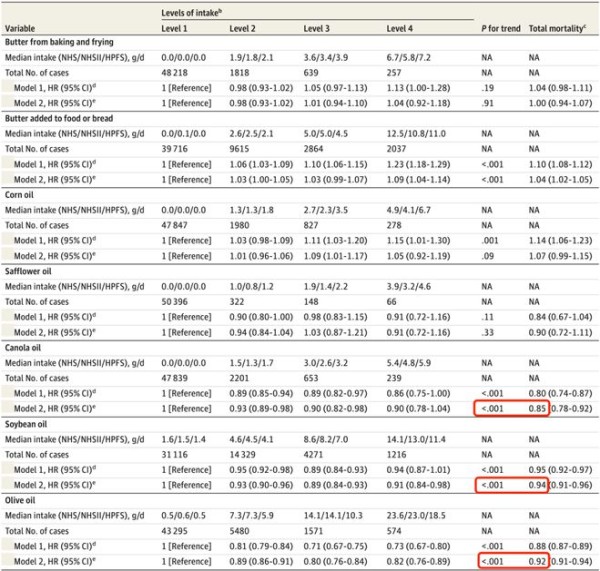Click total mortality value "0.95 (0.92-0.97)"
Viewport: 600px width, 571px height.
point(561,470)
